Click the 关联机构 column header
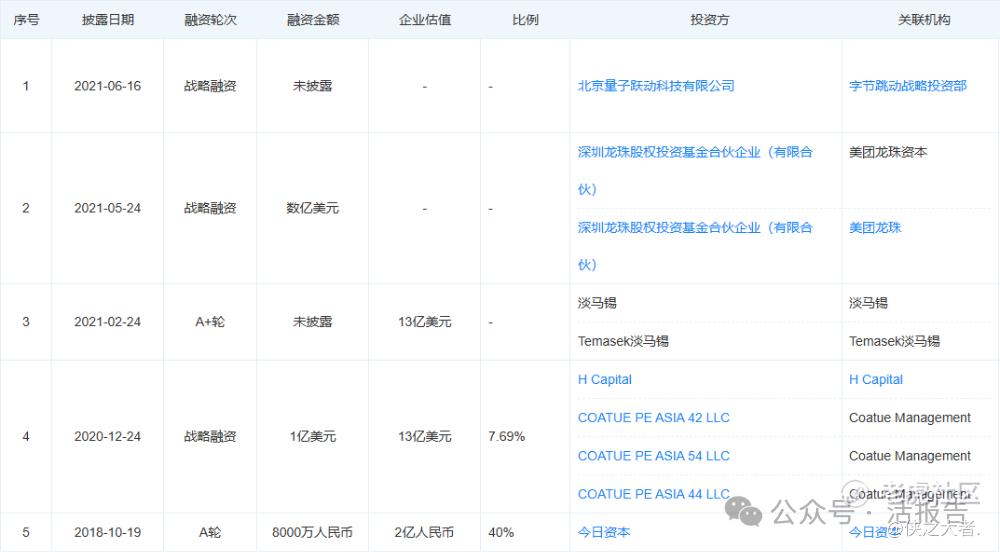 coord(924,20)
